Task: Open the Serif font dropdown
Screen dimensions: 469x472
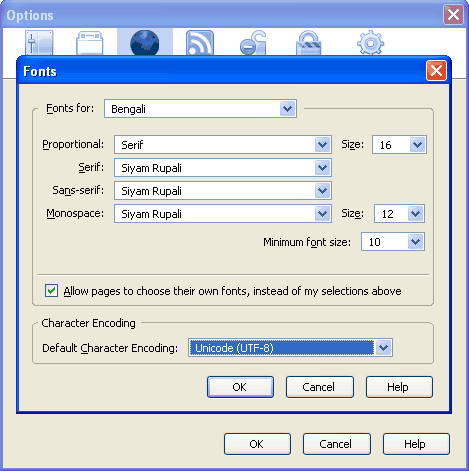Action: coord(223,168)
